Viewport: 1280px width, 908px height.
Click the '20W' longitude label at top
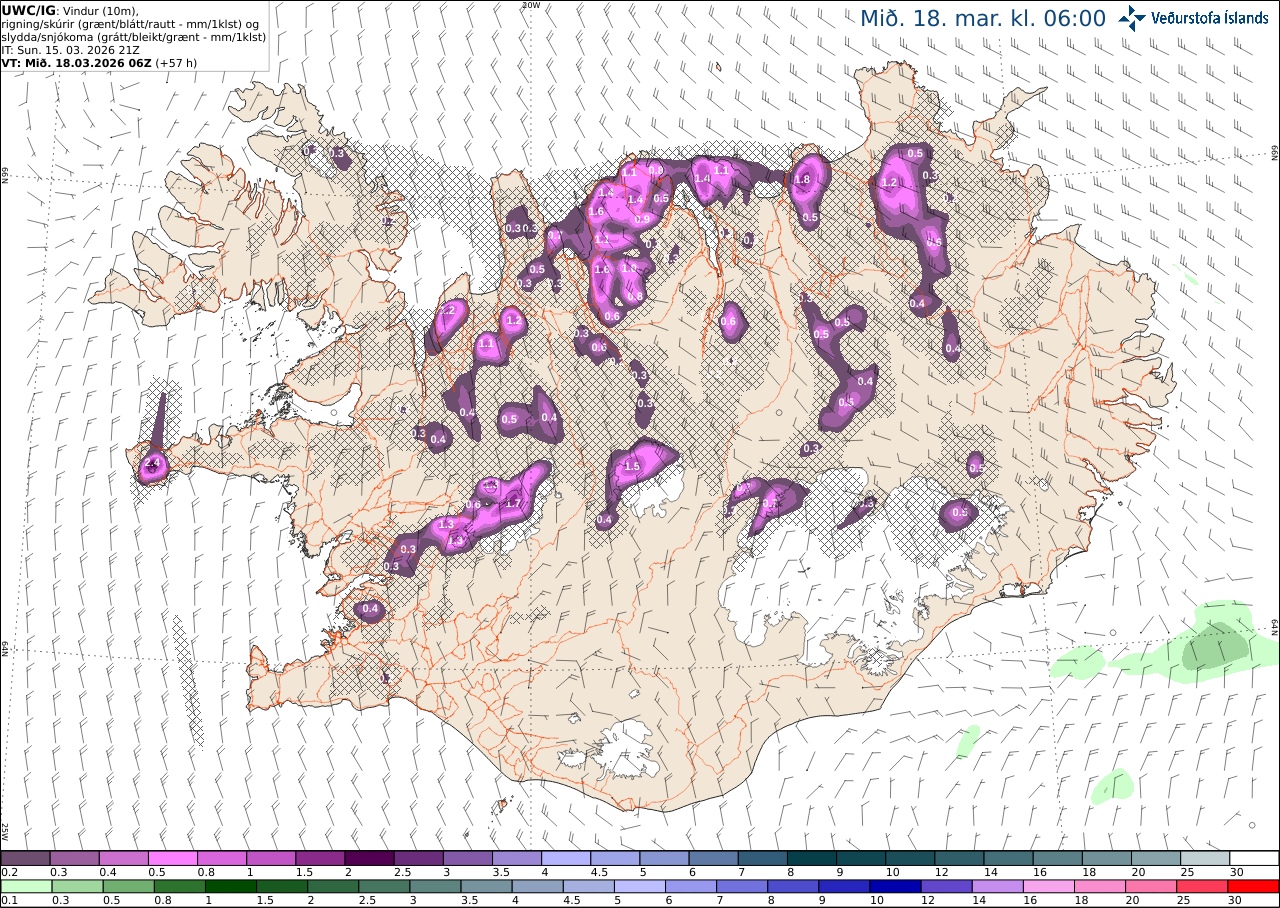(531, 5)
